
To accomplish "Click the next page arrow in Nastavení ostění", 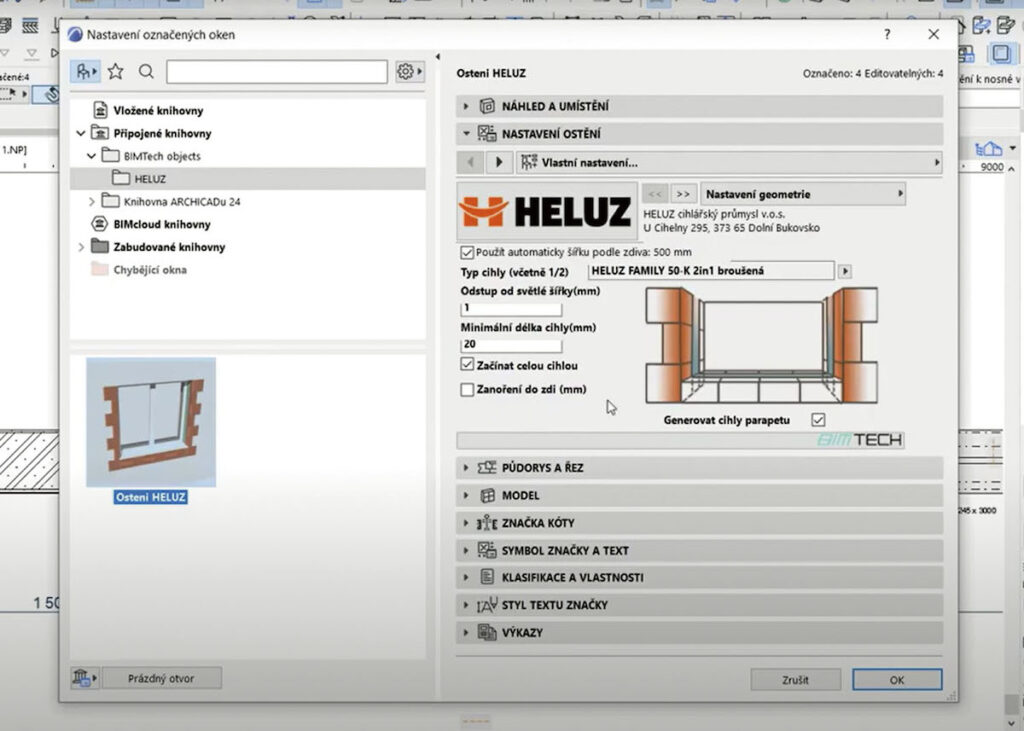I will [x=499, y=162].
